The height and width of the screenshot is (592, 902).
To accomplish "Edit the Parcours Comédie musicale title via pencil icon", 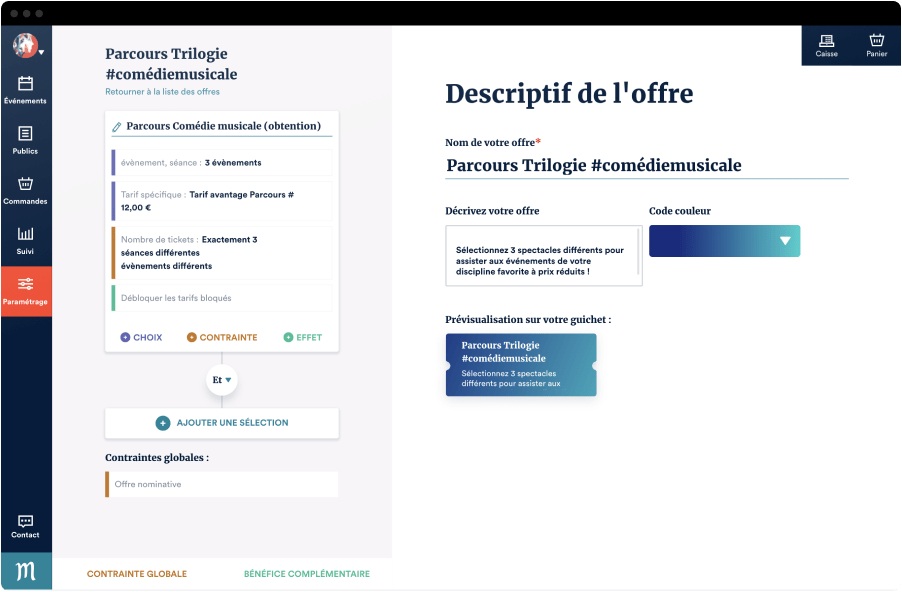I will [x=118, y=126].
